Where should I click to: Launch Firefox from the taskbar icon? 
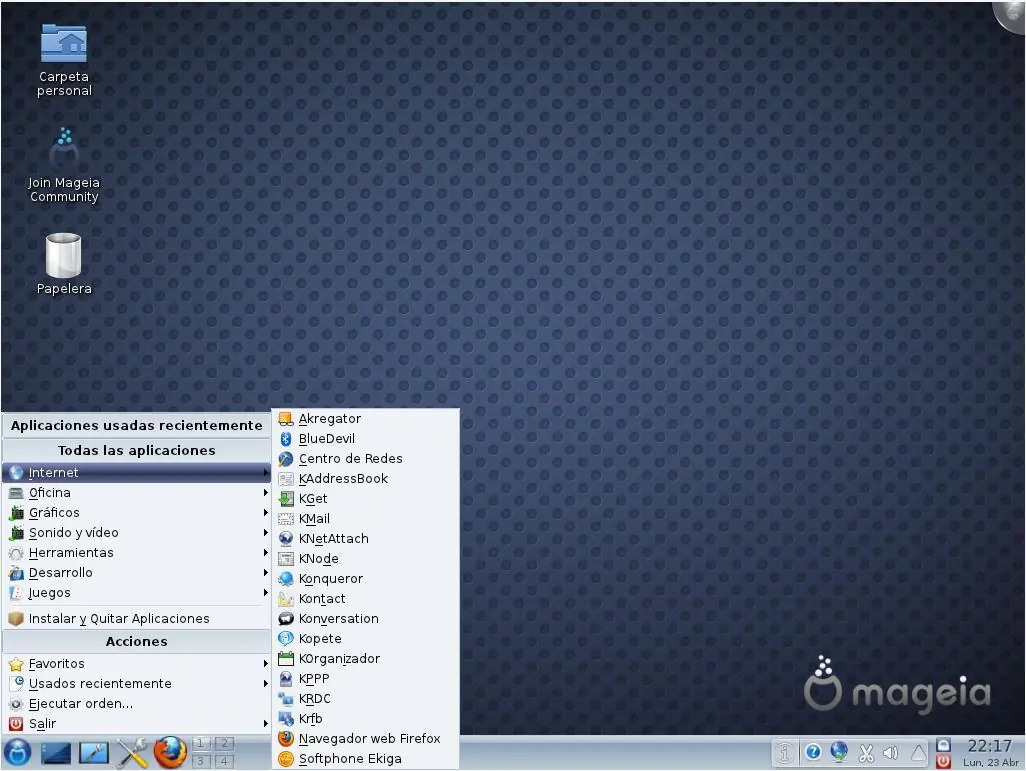[170, 751]
